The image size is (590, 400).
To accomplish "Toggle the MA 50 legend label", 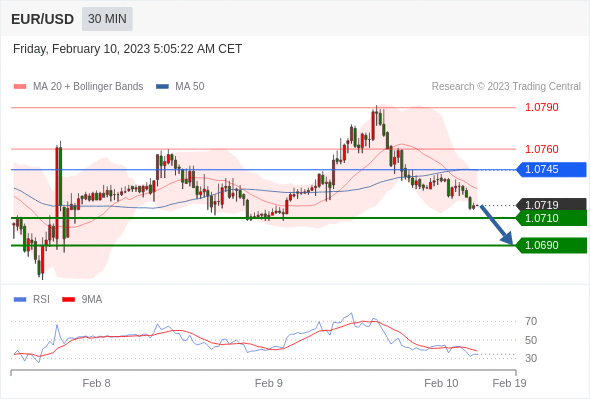I will coord(190,87).
